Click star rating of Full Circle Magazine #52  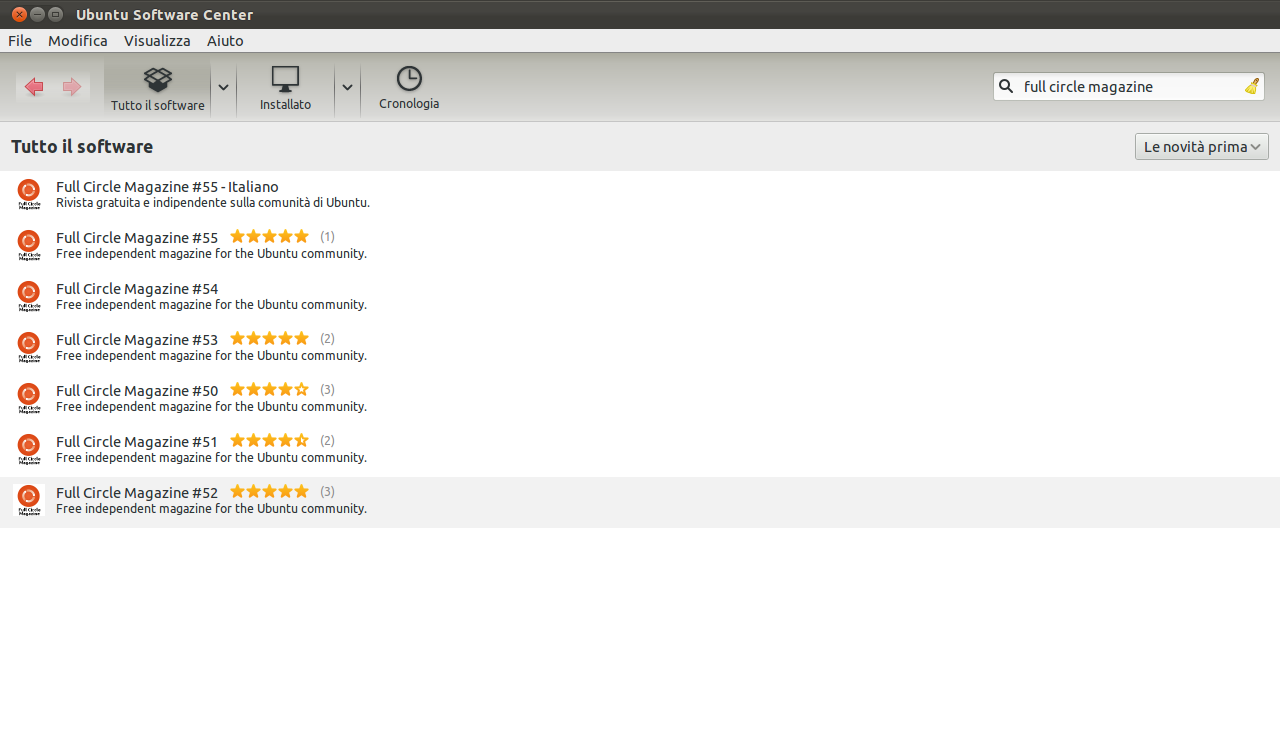click(269, 492)
